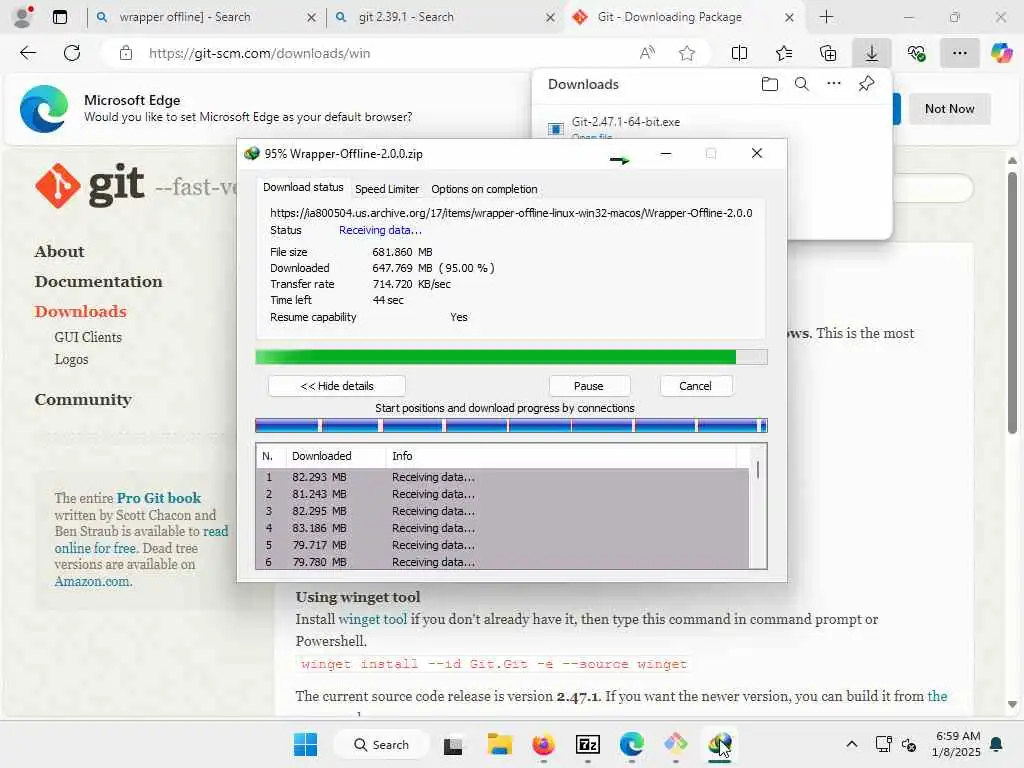Open more options in Downloads panel
This screenshot has height=768, width=1024.
click(x=833, y=84)
